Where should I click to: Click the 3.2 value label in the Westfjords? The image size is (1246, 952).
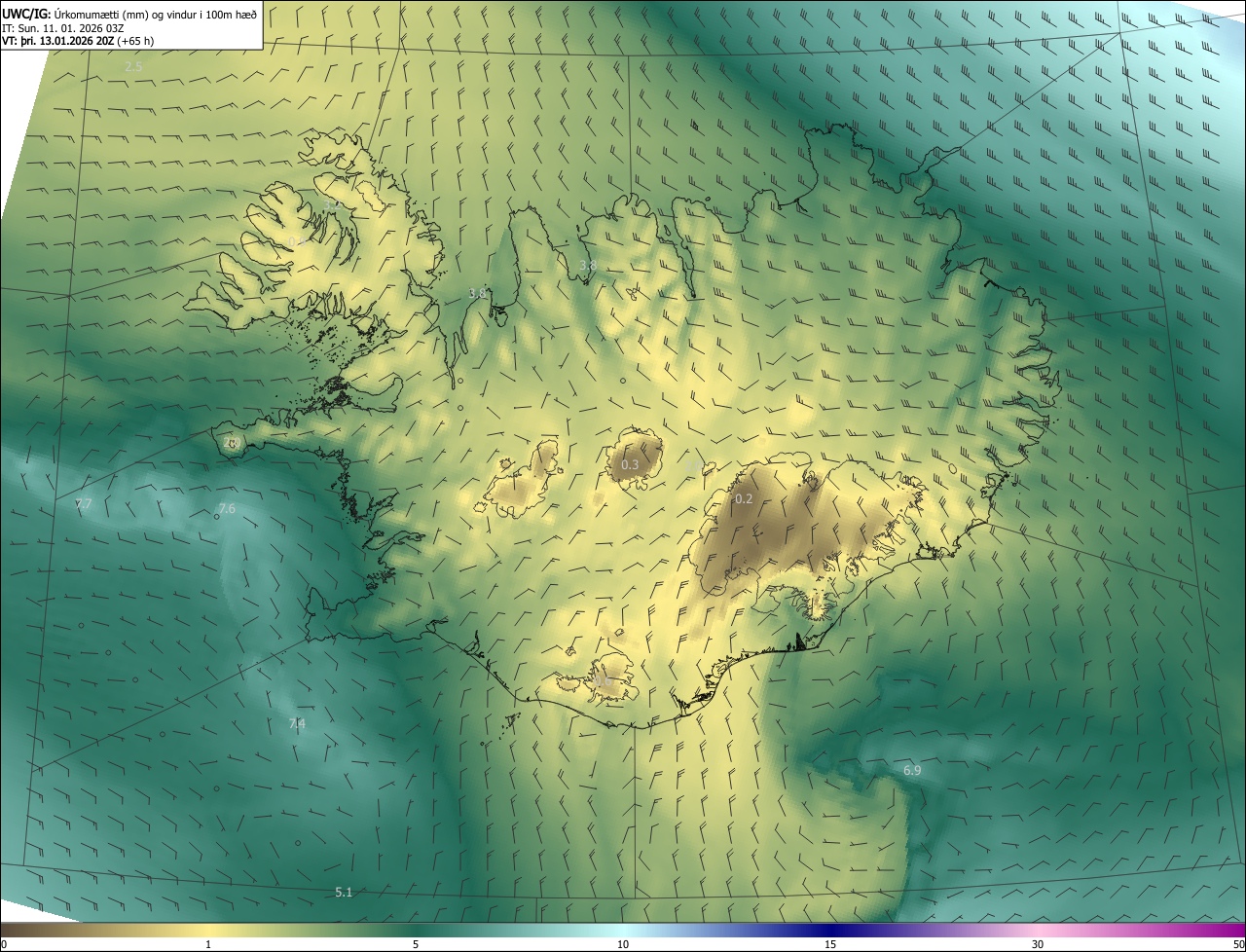click(x=333, y=206)
